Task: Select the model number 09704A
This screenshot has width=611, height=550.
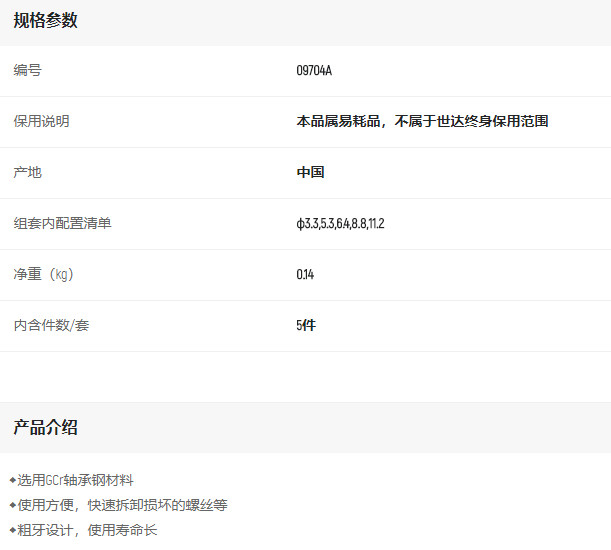Action: [x=314, y=71]
